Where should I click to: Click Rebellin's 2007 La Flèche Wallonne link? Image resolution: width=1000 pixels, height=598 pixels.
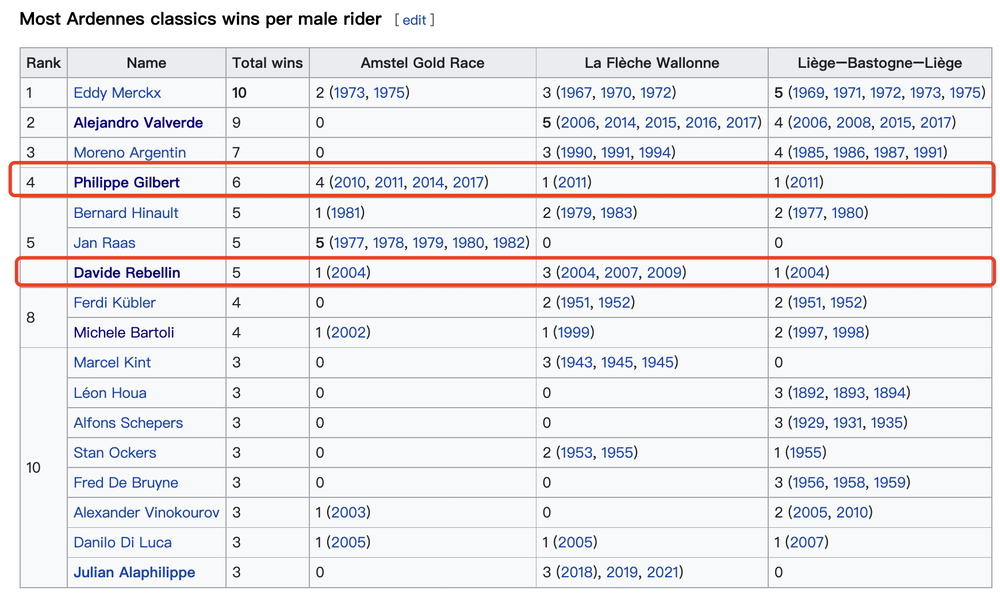(x=621, y=272)
